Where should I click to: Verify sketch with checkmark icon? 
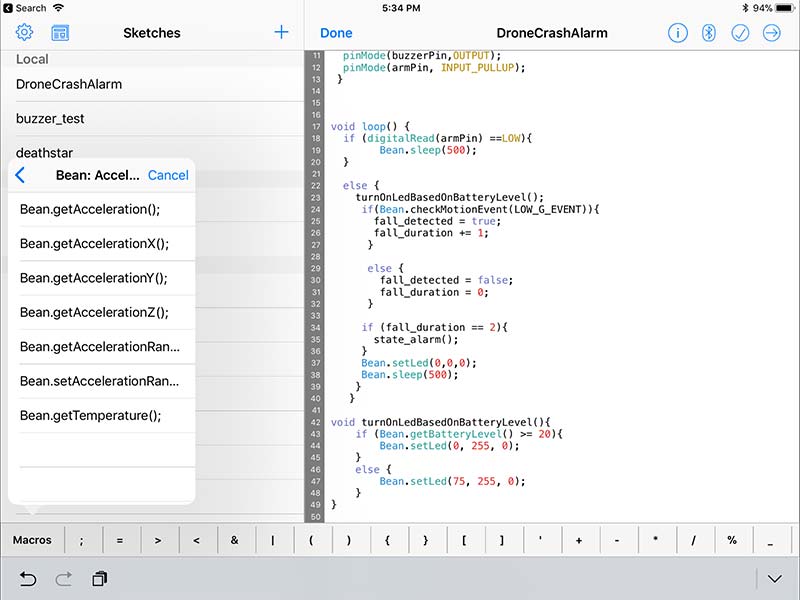tap(740, 33)
